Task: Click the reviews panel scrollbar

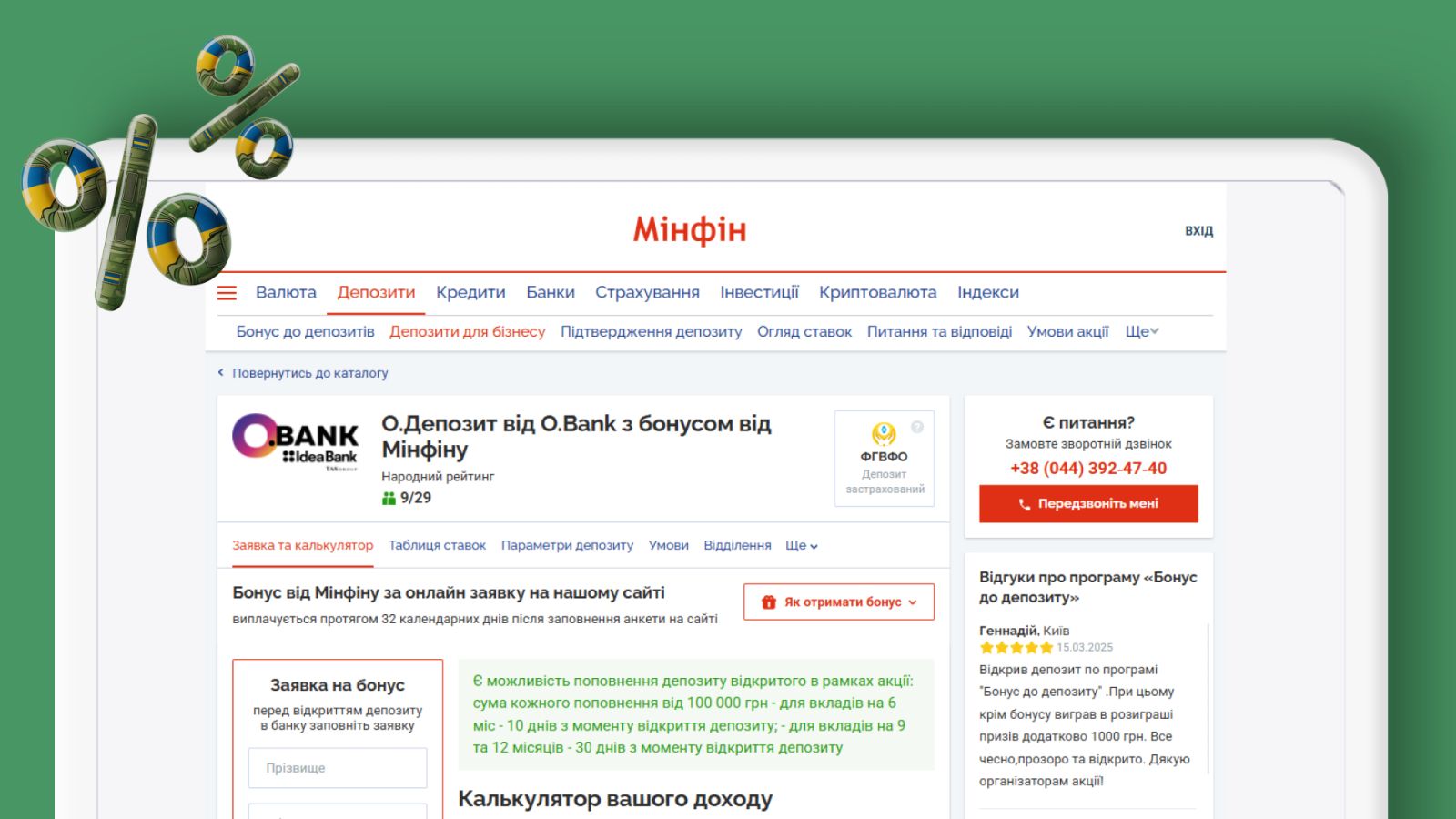Action: (1208, 699)
